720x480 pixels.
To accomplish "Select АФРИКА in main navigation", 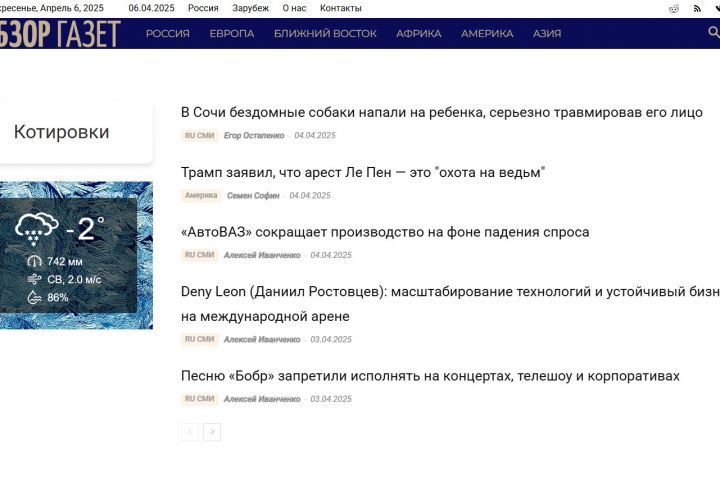I will 419,34.
